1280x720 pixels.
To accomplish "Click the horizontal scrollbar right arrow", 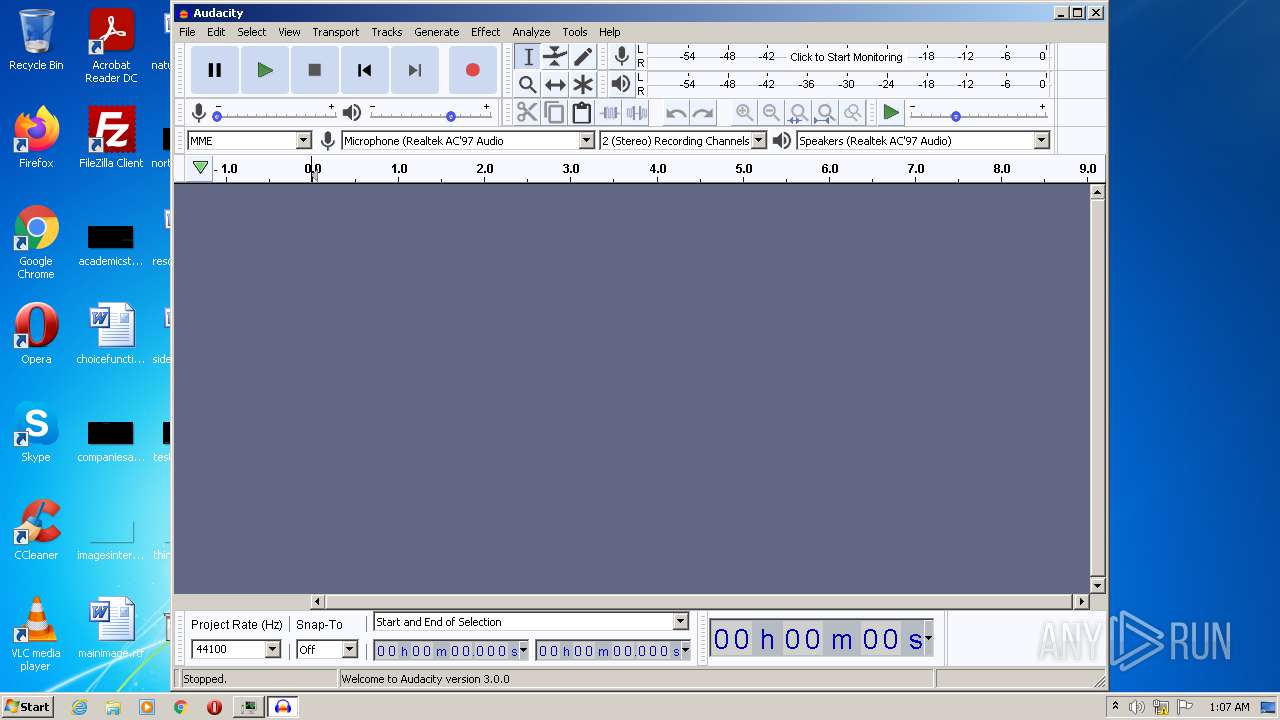I will pyautogui.click(x=1081, y=602).
